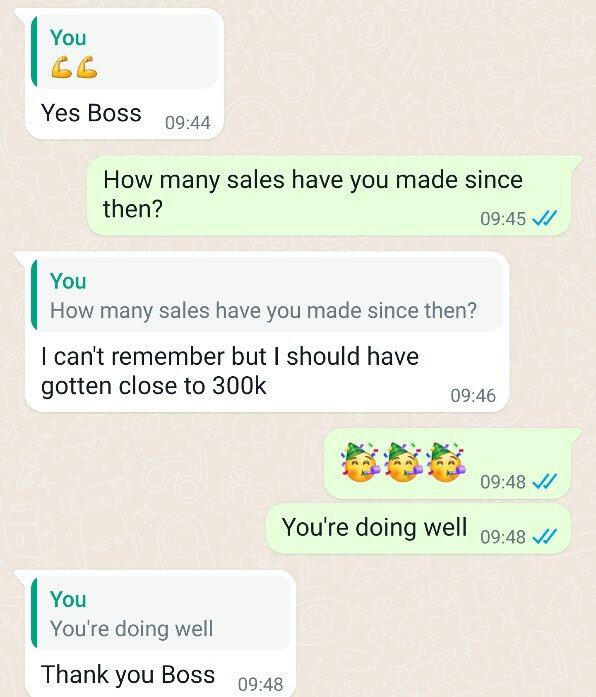Viewport: 596px width, 697px height.
Task: Tap the quoted biceps message preview box
Action: tap(124, 51)
